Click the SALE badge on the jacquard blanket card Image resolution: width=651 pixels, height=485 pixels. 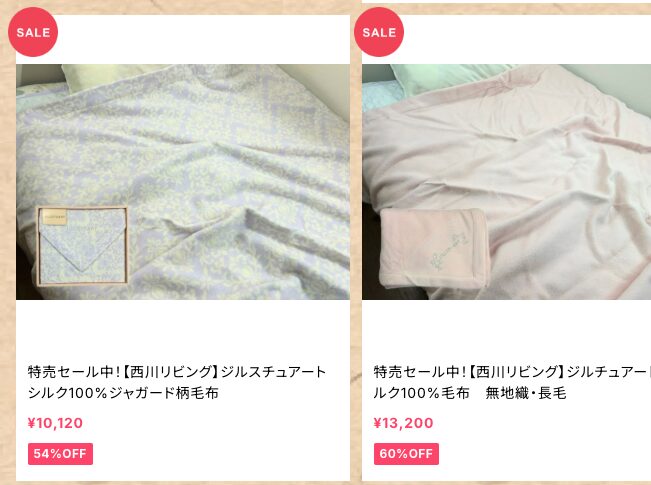(x=33, y=32)
